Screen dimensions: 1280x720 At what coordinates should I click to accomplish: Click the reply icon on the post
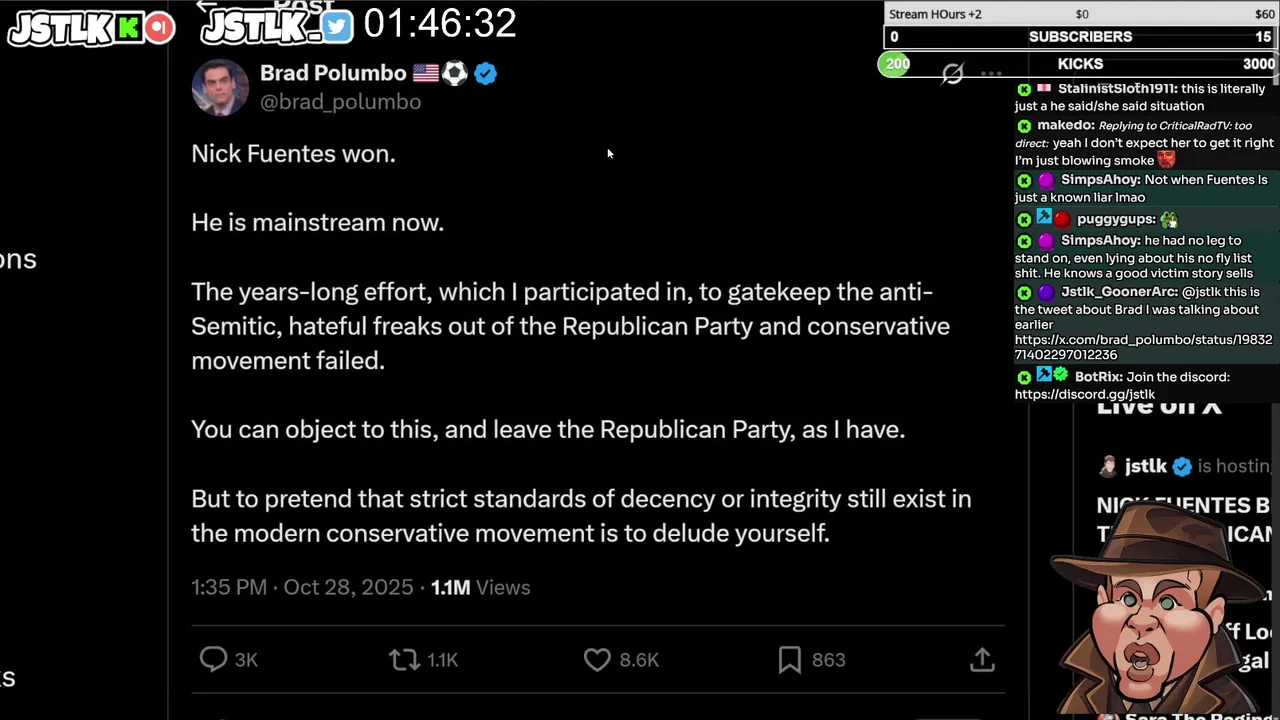pos(214,659)
